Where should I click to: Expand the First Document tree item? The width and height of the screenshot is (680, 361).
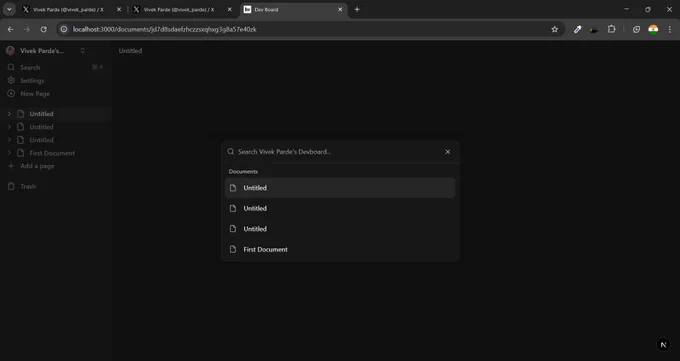(9, 153)
